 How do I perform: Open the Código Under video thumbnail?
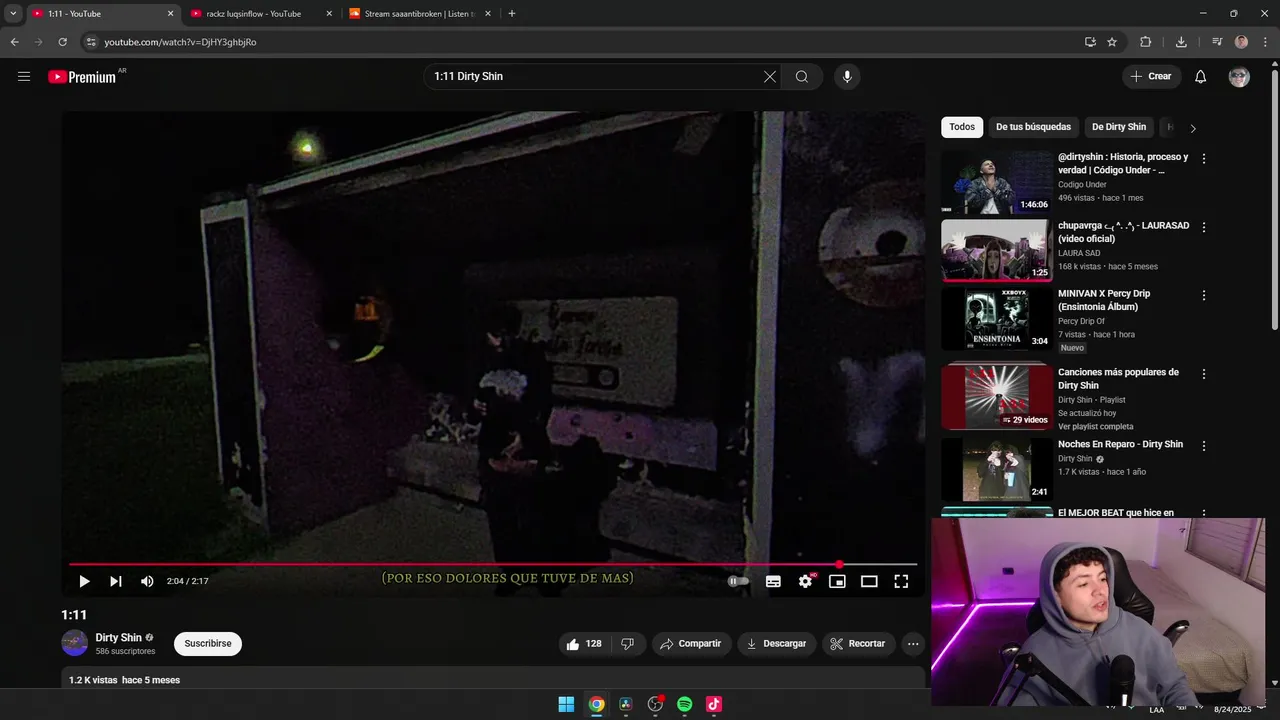tap(997, 182)
